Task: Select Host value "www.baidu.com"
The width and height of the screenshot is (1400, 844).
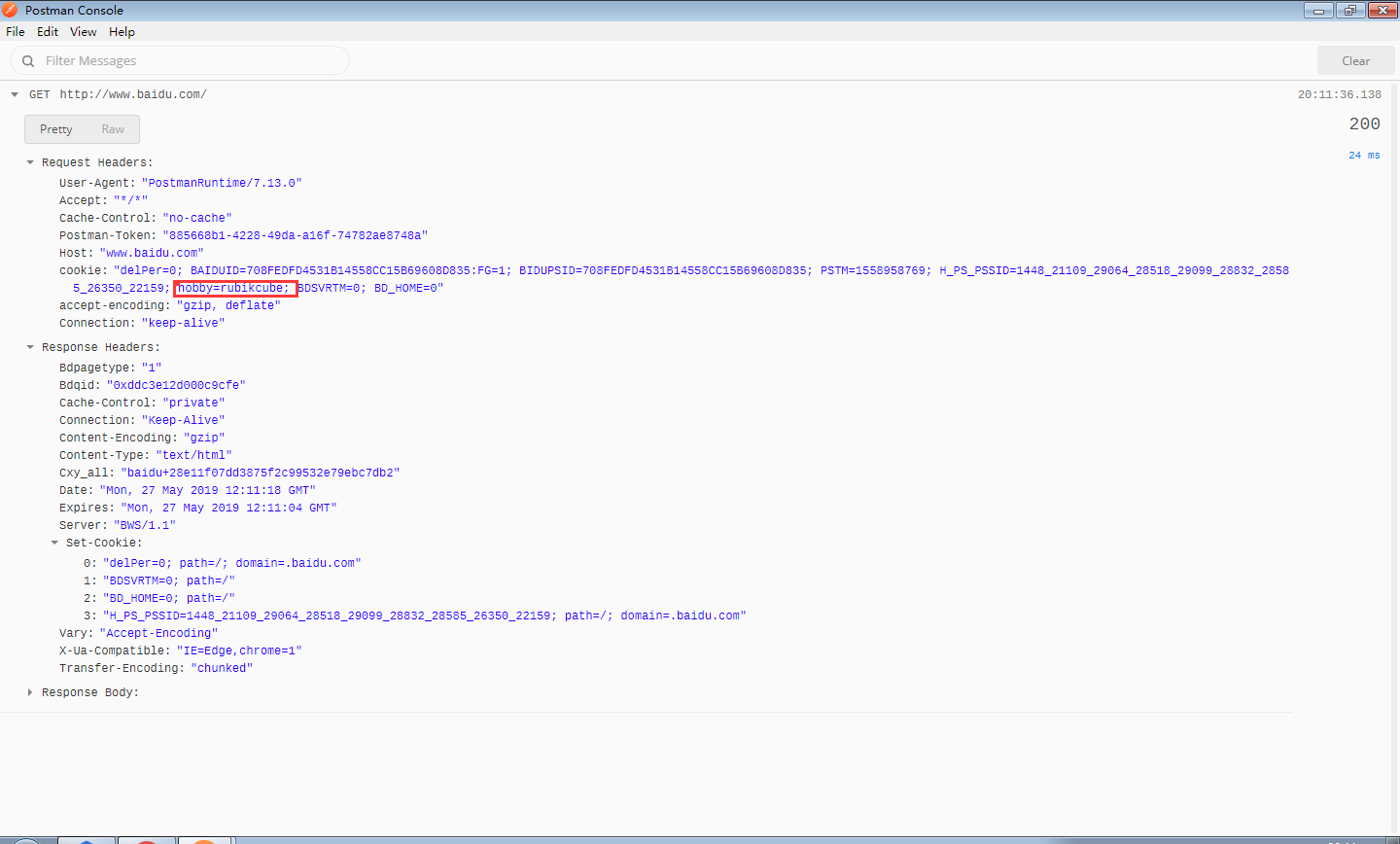Action: coord(152,253)
